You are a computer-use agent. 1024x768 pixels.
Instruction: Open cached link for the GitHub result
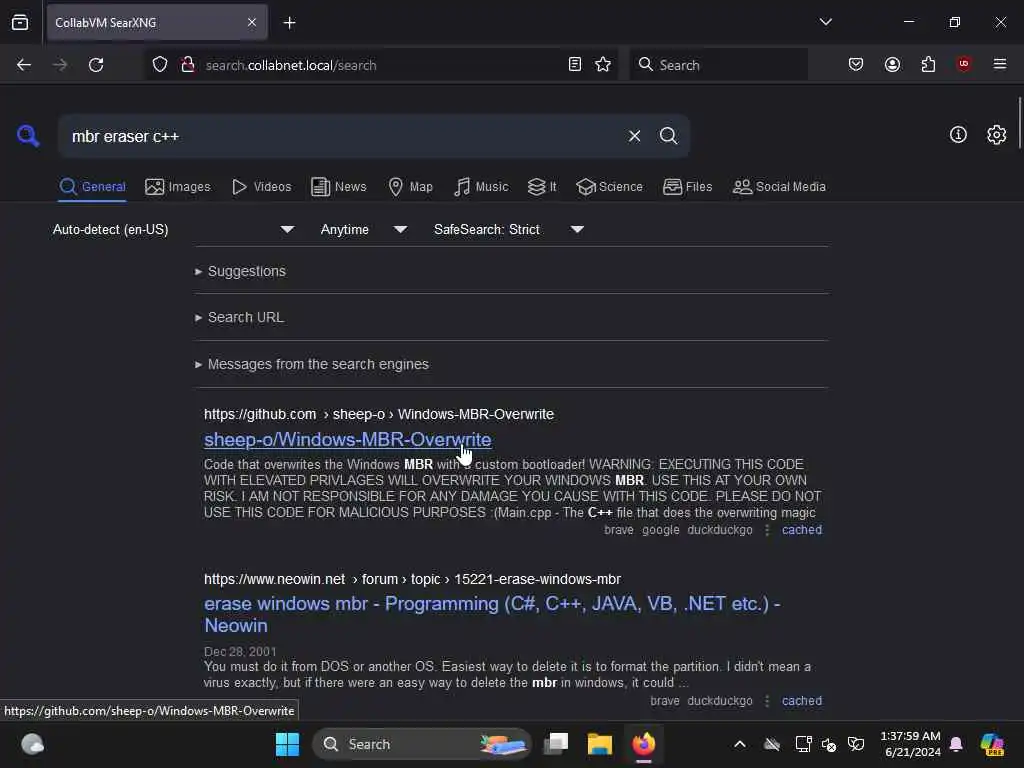point(802,530)
